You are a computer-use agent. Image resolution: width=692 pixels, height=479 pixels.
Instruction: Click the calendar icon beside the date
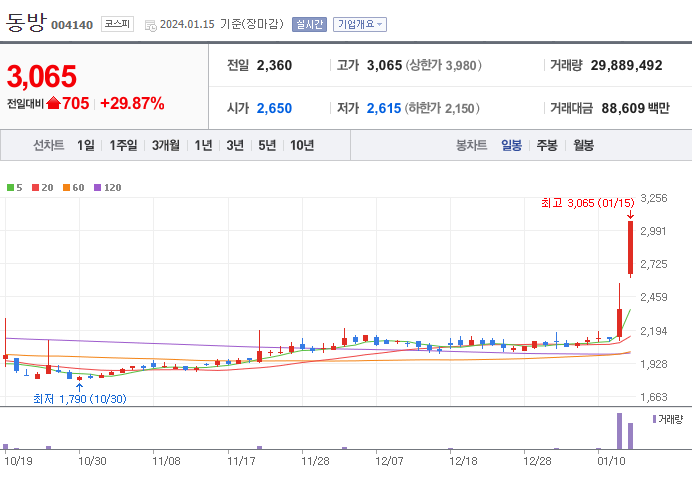coord(150,26)
